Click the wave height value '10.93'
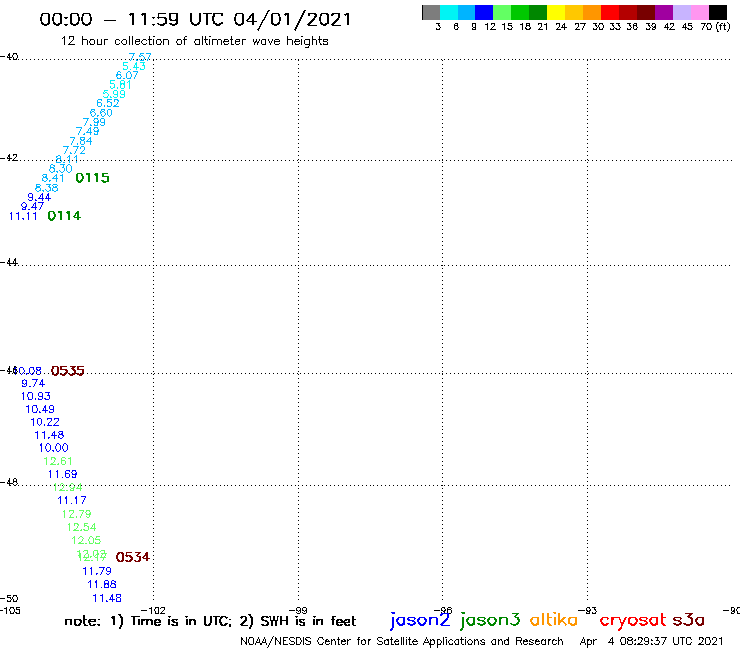740x650 pixels. (35, 397)
